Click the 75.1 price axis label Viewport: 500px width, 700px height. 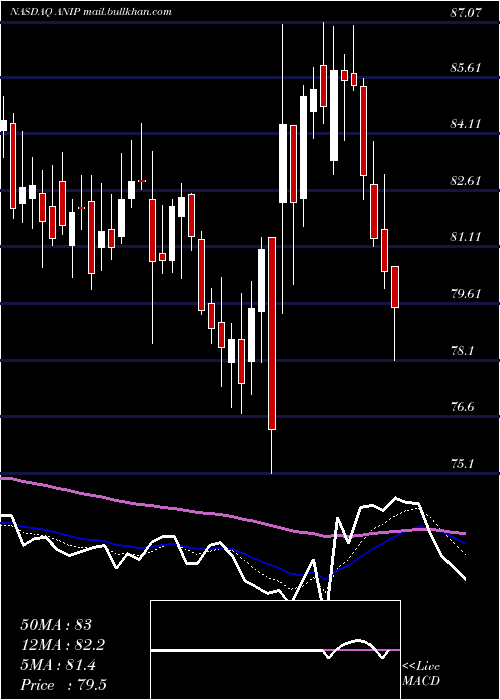[x=462, y=464]
